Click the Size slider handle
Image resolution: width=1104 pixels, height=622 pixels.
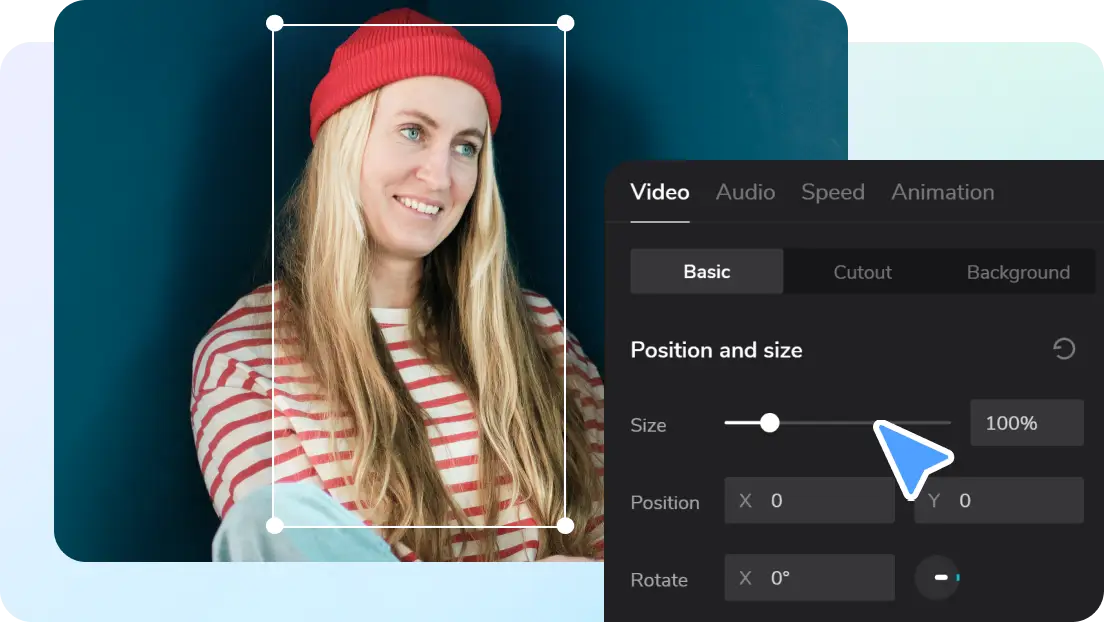coord(769,423)
